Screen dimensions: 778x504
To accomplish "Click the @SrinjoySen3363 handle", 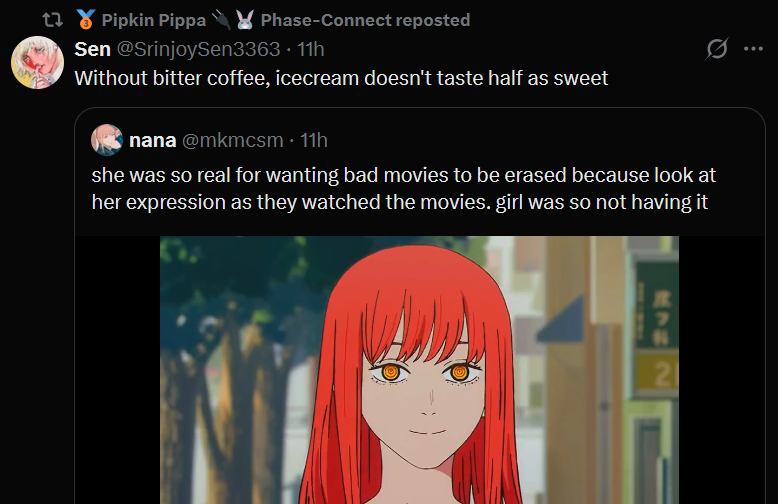I will [x=198, y=49].
